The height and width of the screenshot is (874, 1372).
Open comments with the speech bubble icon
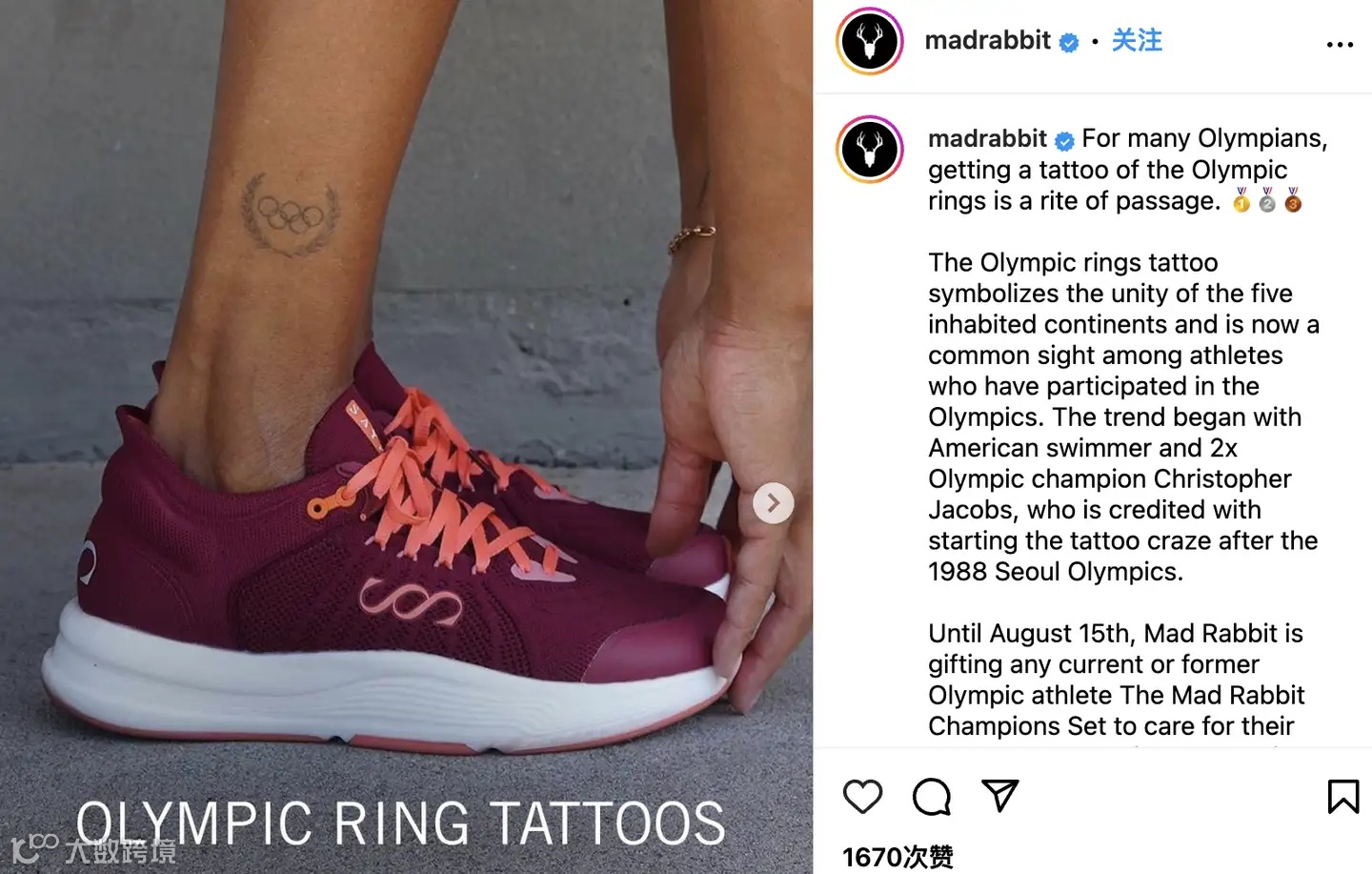click(932, 797)
